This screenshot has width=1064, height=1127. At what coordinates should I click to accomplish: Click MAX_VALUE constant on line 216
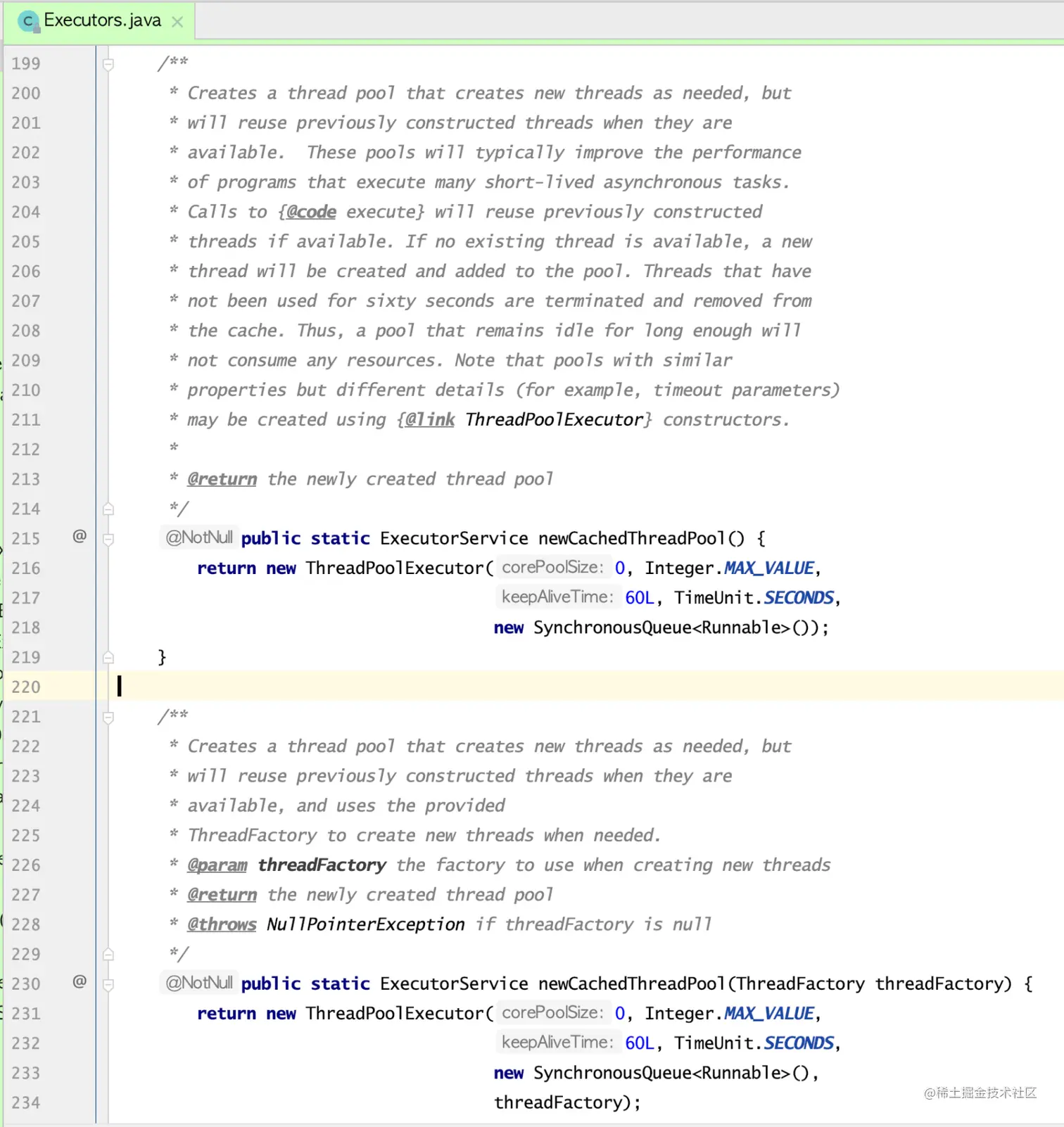(x=769, y=568)
